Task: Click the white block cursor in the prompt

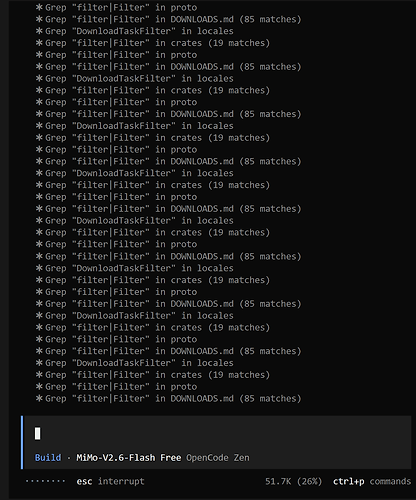Action: click(x=38, y=434)
